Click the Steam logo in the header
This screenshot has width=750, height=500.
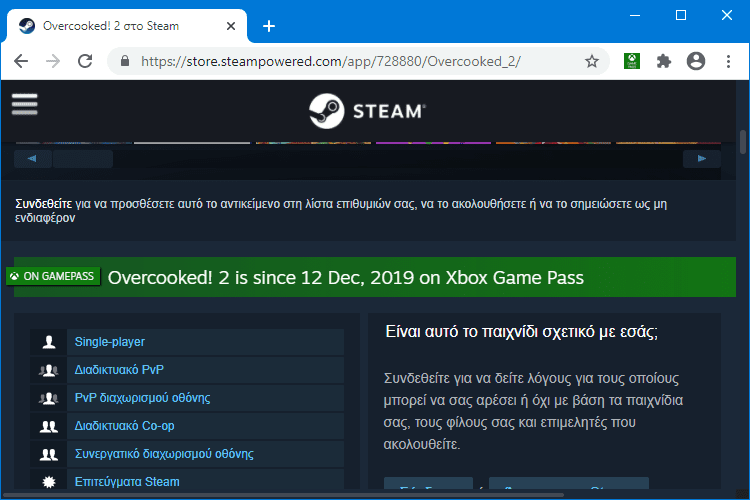(367, 111)
